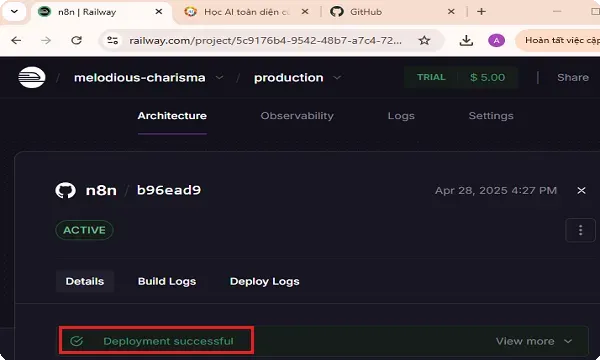Share the project

point(573,77)
